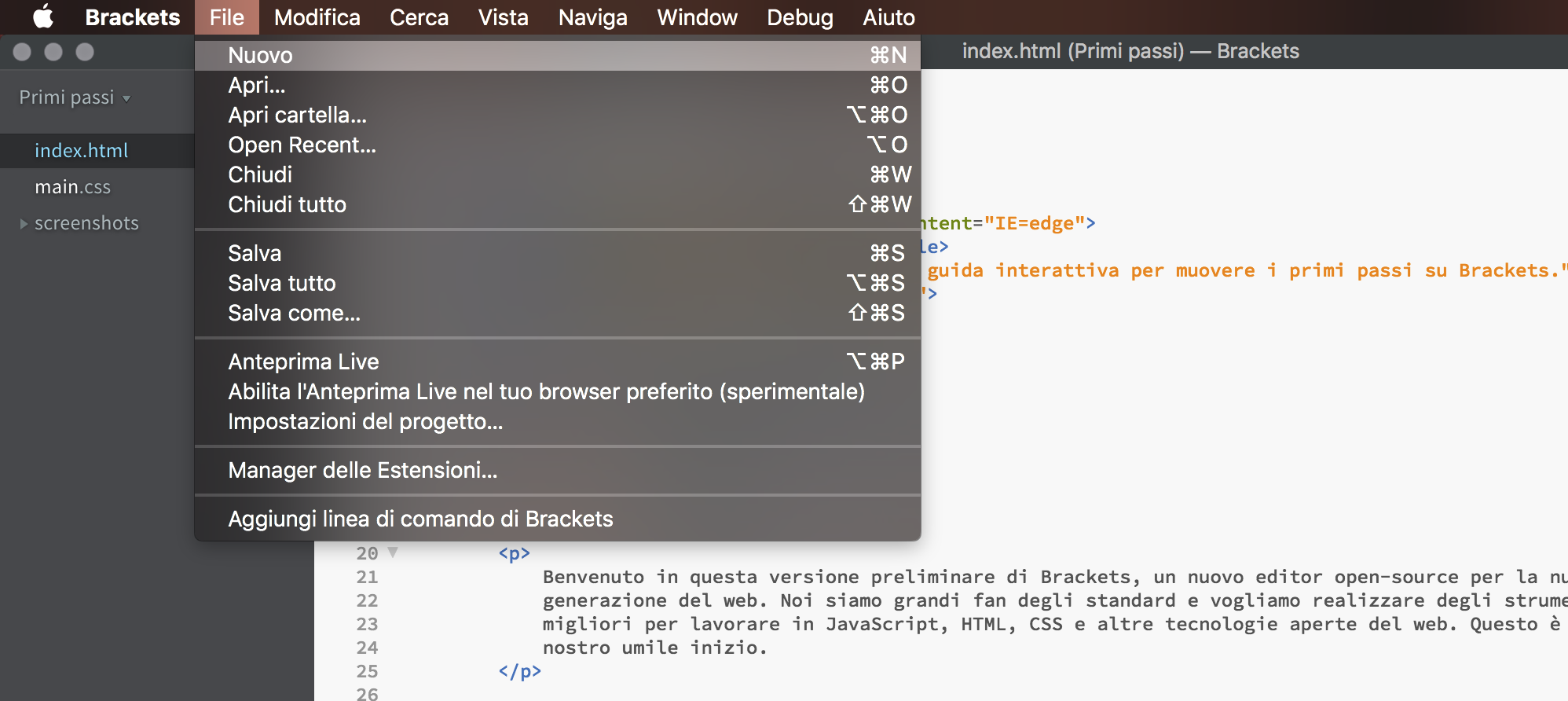Select index.html in the sidebar
The image size is (1568, 701).
(x=81, y=150)
